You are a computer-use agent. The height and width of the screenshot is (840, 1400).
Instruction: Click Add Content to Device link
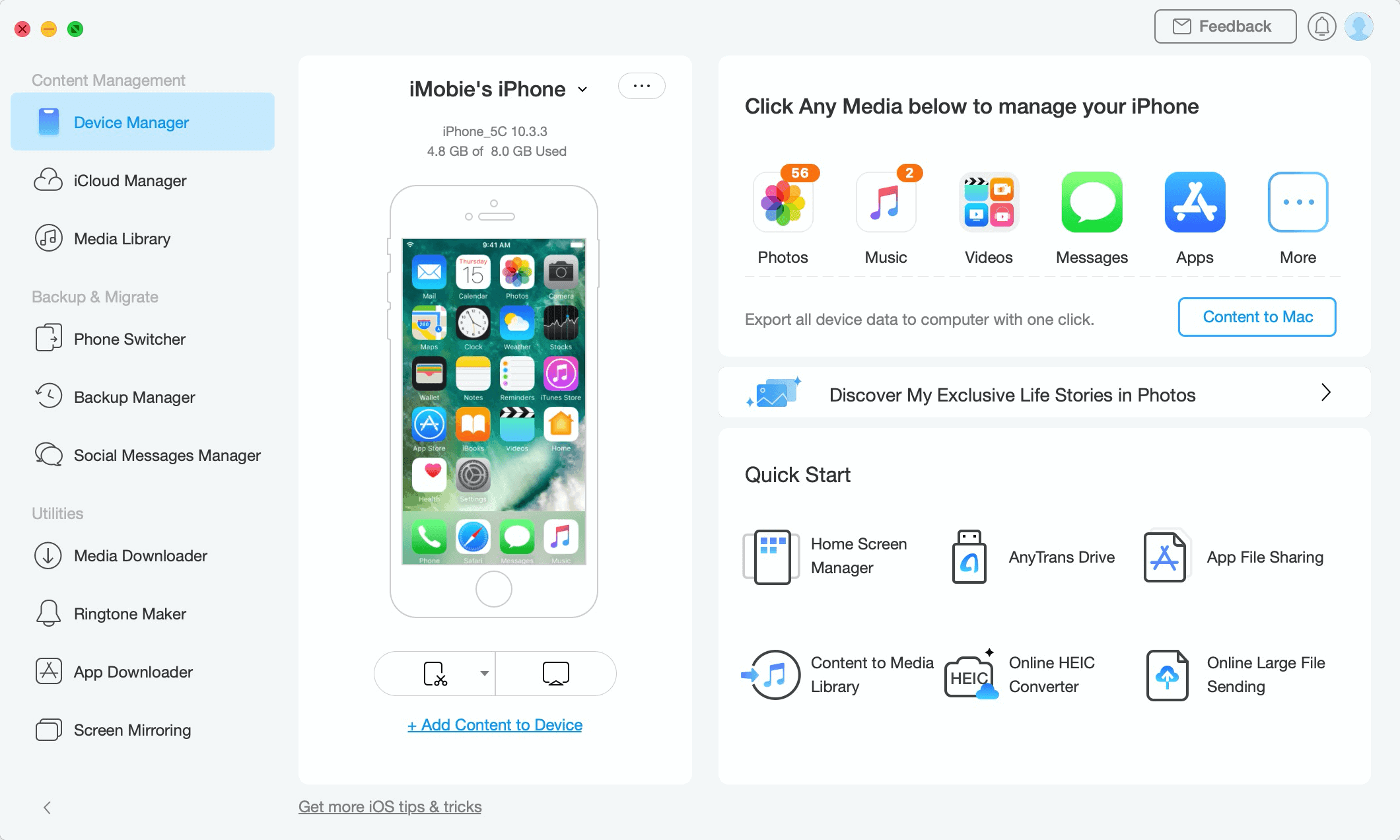tap(495, 724)
